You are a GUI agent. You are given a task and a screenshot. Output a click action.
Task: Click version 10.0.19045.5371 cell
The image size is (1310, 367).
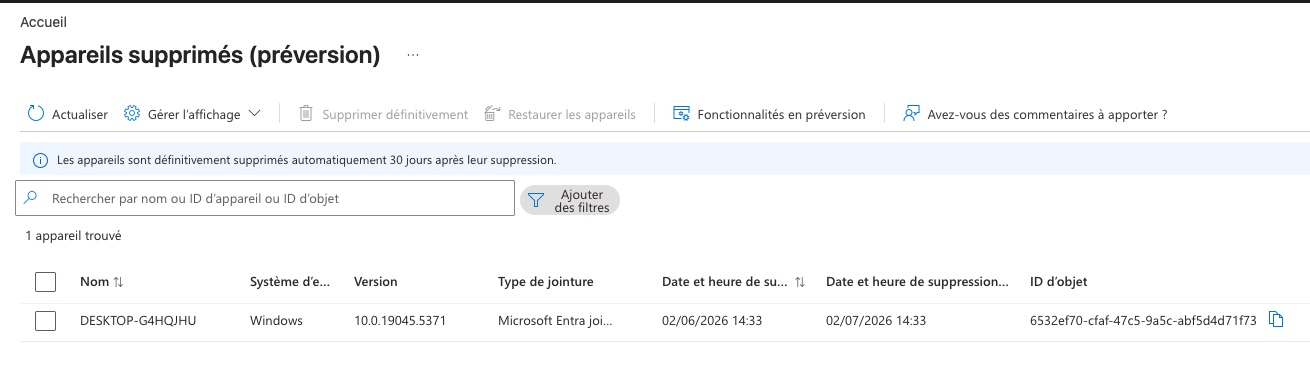point(399,321)
